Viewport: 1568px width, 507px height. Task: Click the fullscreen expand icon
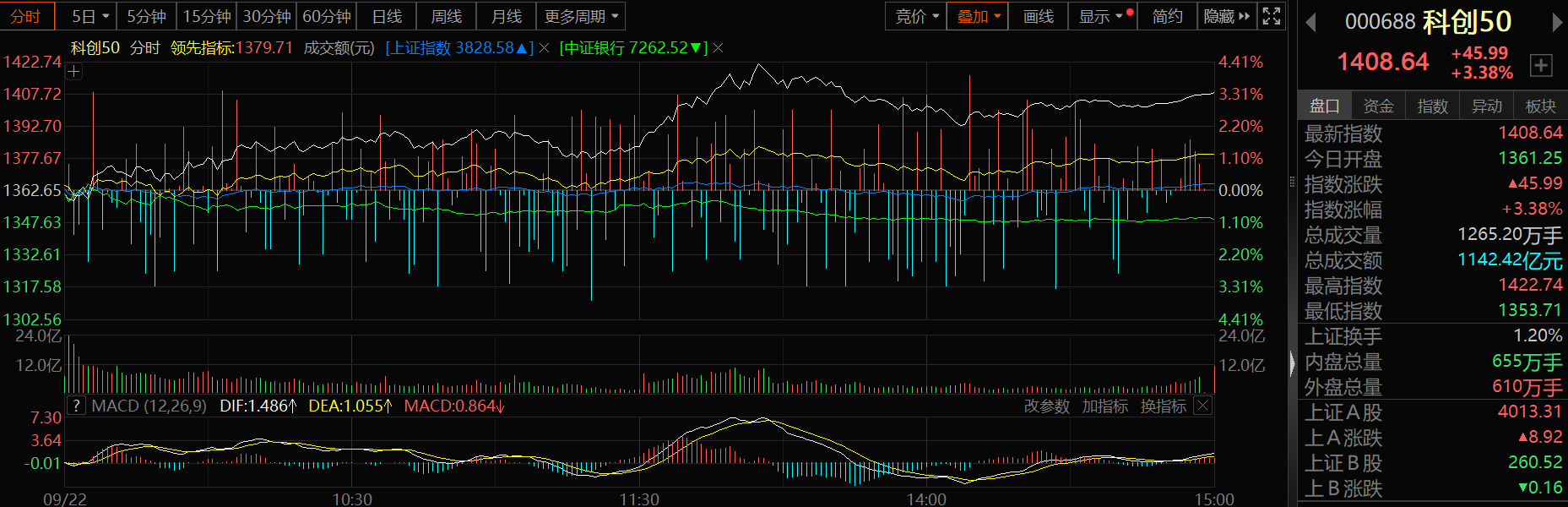click(x=1272, y=16)
